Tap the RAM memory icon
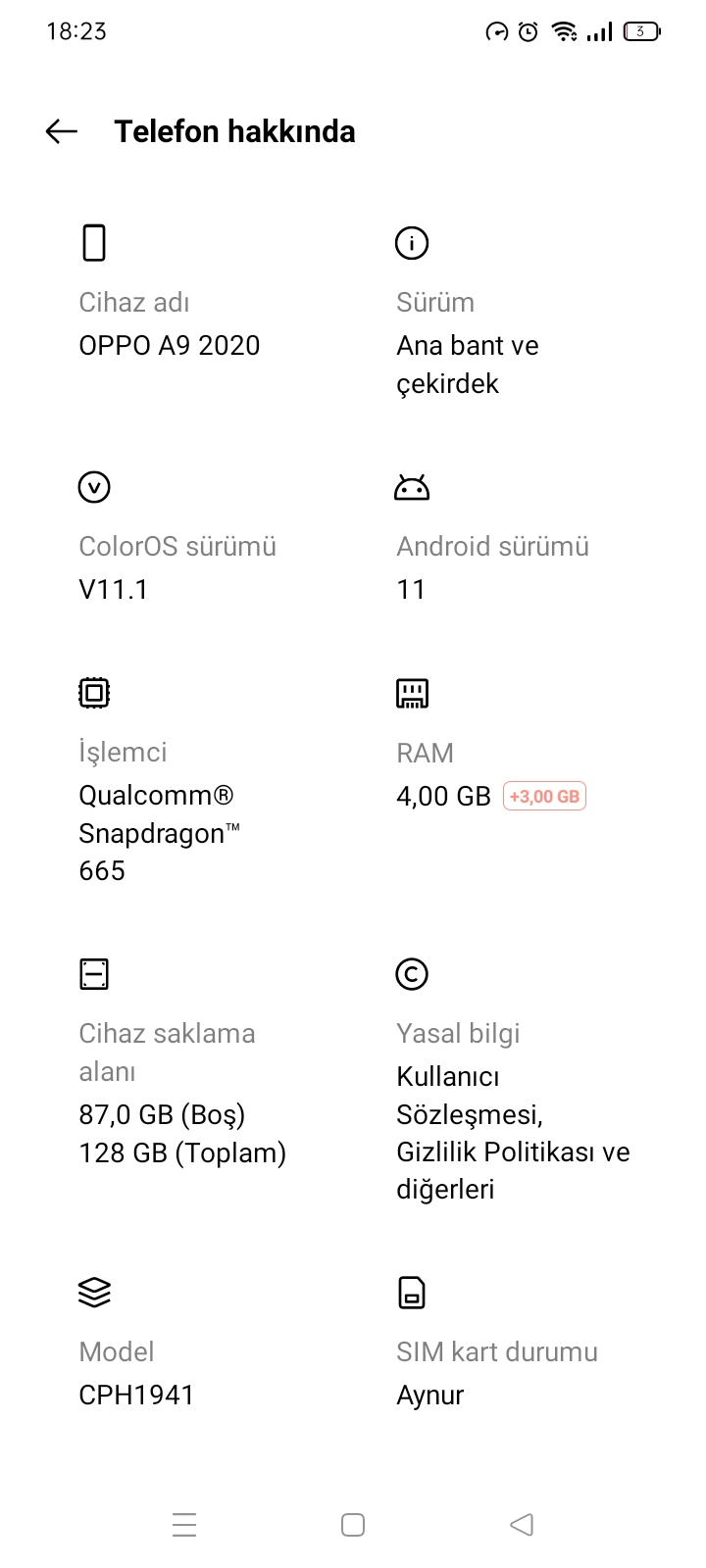The width and height of the screenshot is (706, 1568). point(412,693)
